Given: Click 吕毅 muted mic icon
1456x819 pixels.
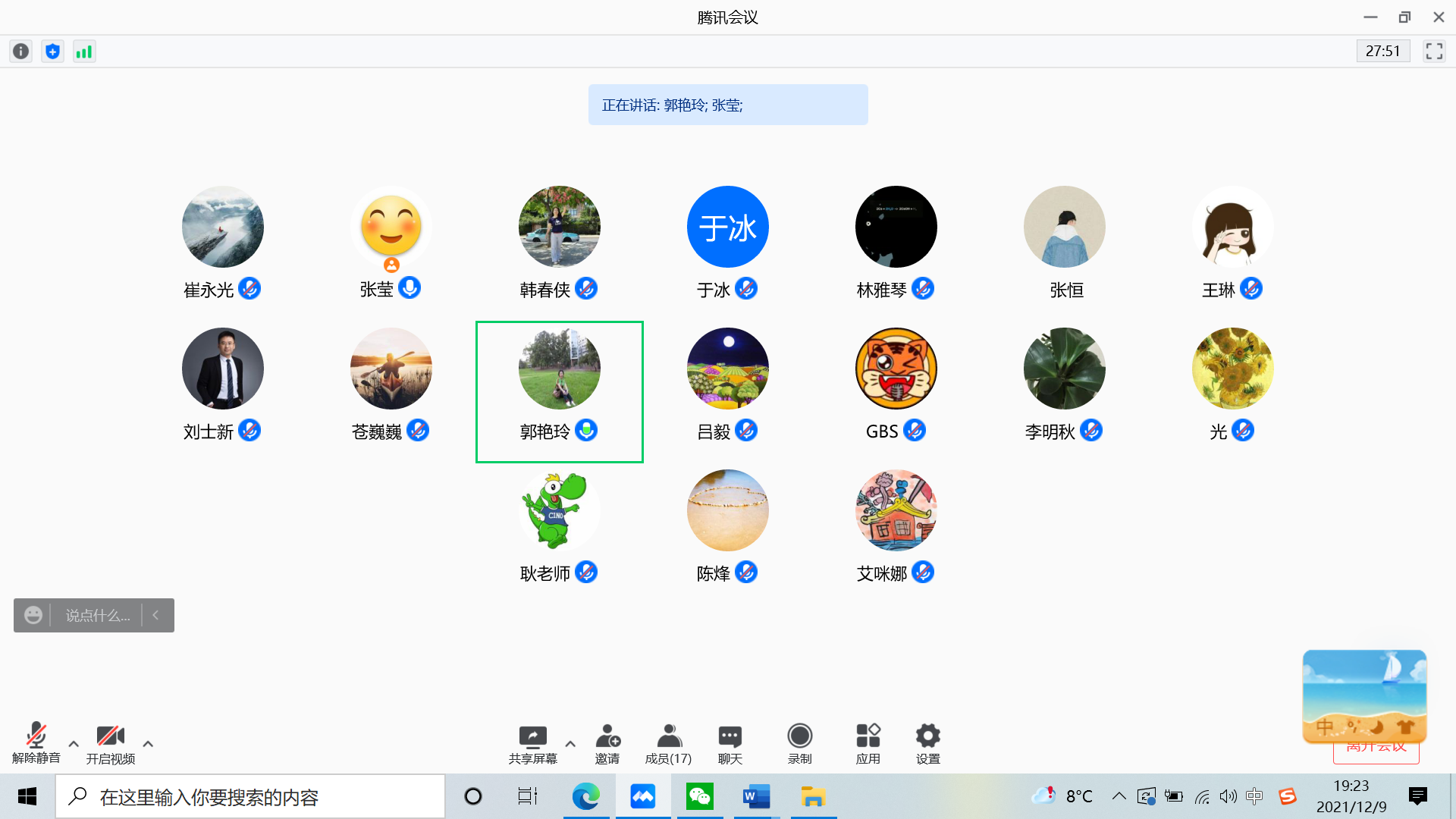Looking at the screenshot, I should [746, 430].
